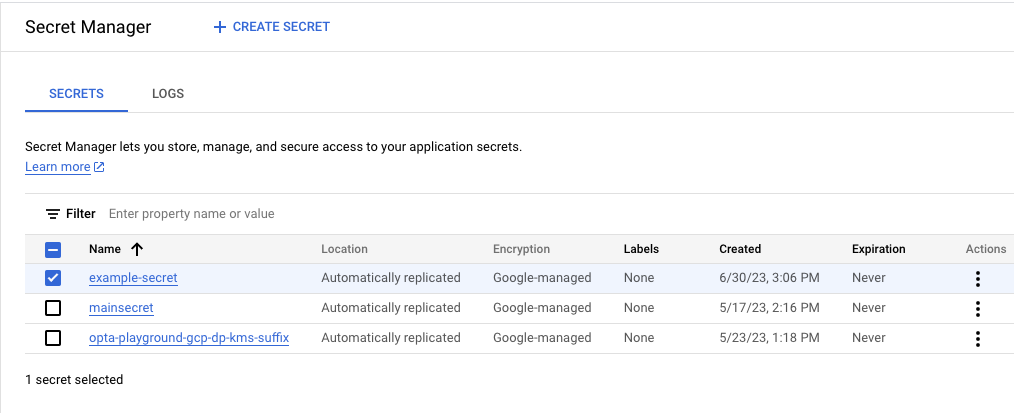Switch to the Logs tab
This screenshot has width=1014, height=413.
[x=168, y=94]
